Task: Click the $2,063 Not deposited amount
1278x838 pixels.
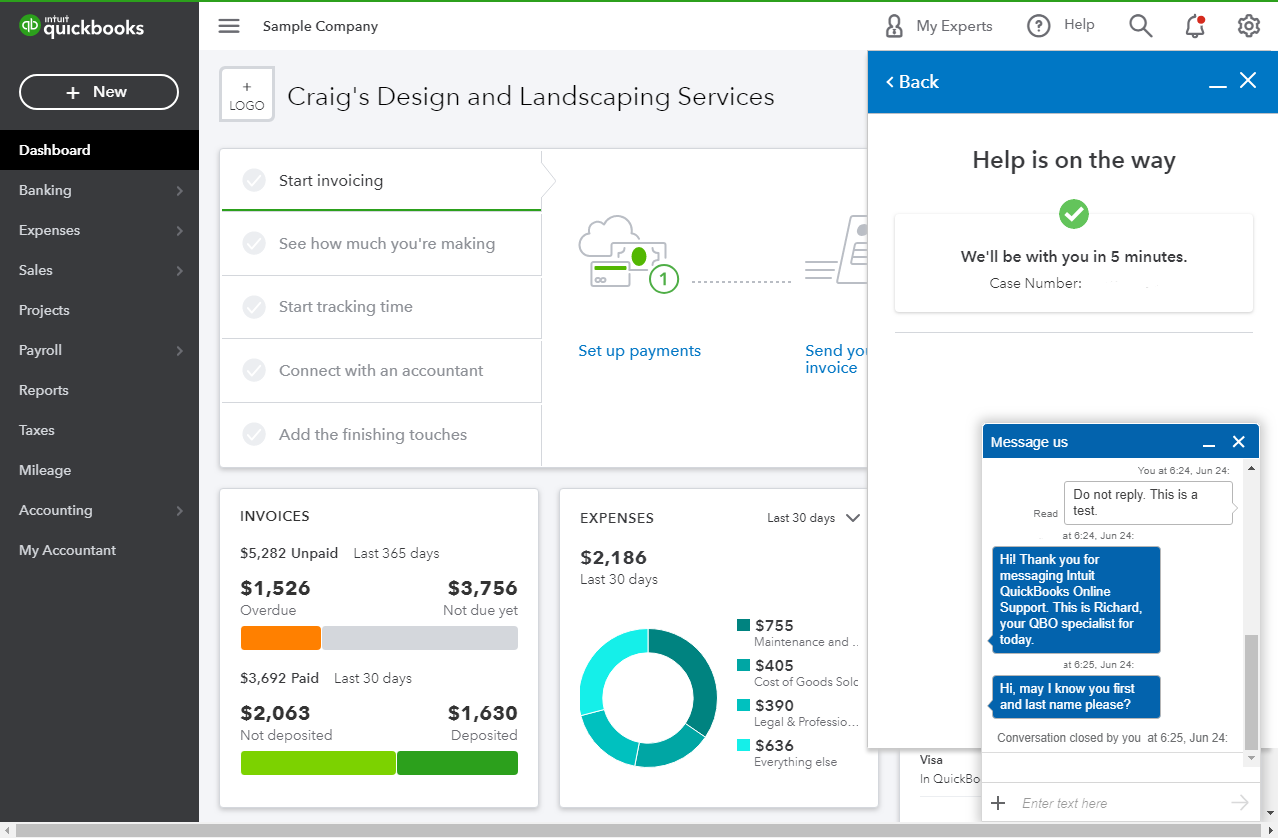Action: (276, 713)
